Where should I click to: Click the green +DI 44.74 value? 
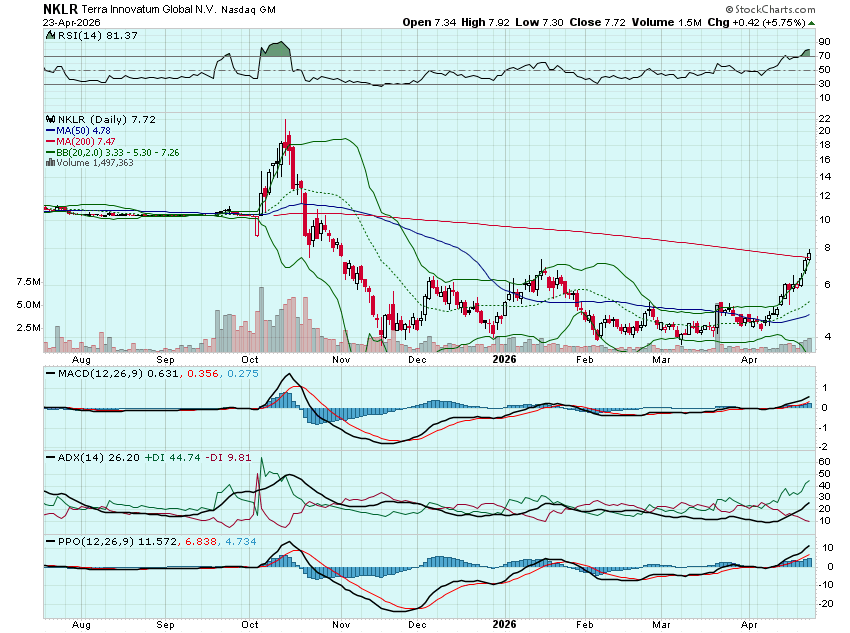point(172,457)
